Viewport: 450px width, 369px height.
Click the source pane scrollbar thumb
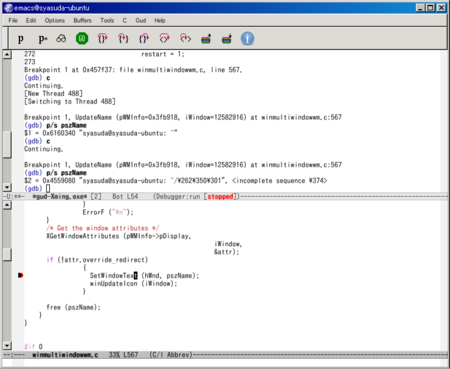tap(7, 254)
